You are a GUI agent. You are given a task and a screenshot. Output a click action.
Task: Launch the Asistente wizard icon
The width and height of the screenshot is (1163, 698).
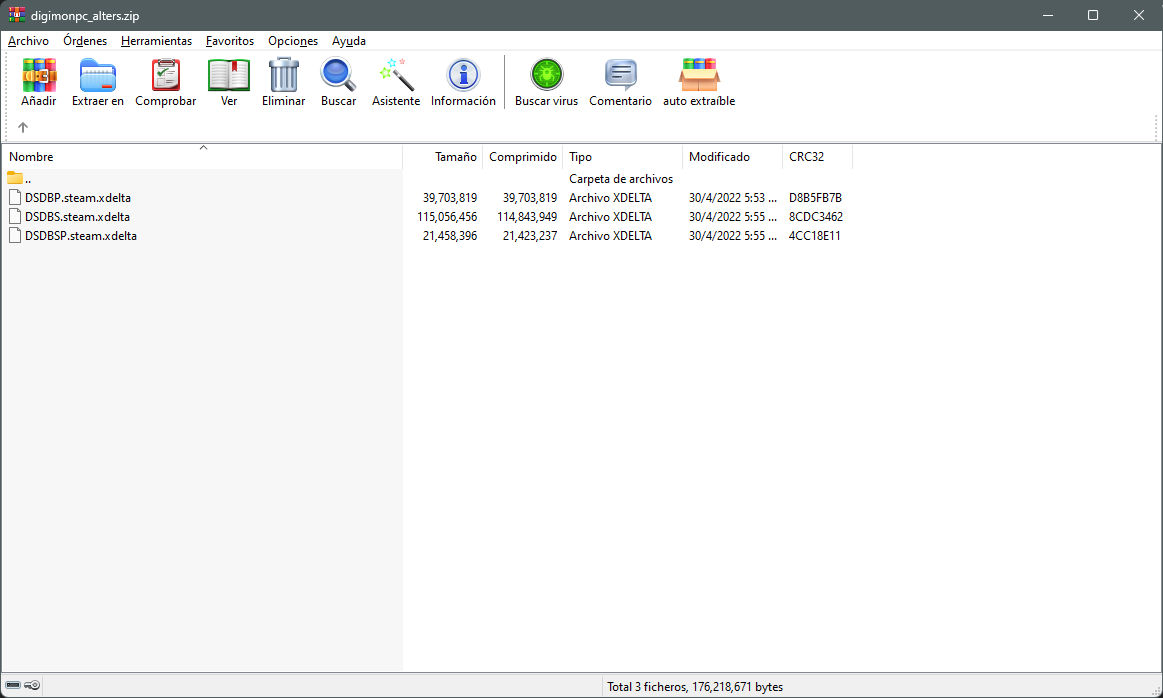pos(396,76)
